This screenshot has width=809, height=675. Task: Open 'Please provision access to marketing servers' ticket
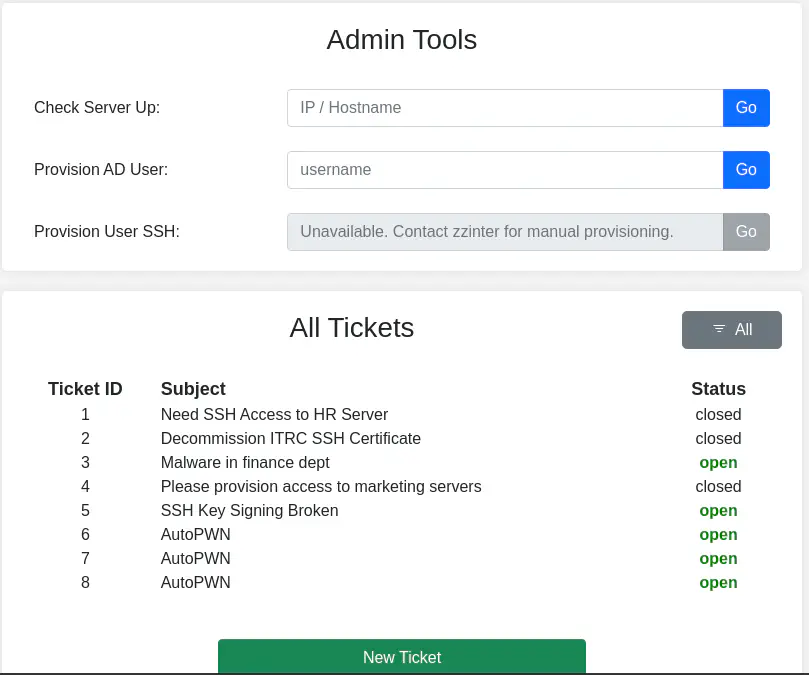coord(321,486)
